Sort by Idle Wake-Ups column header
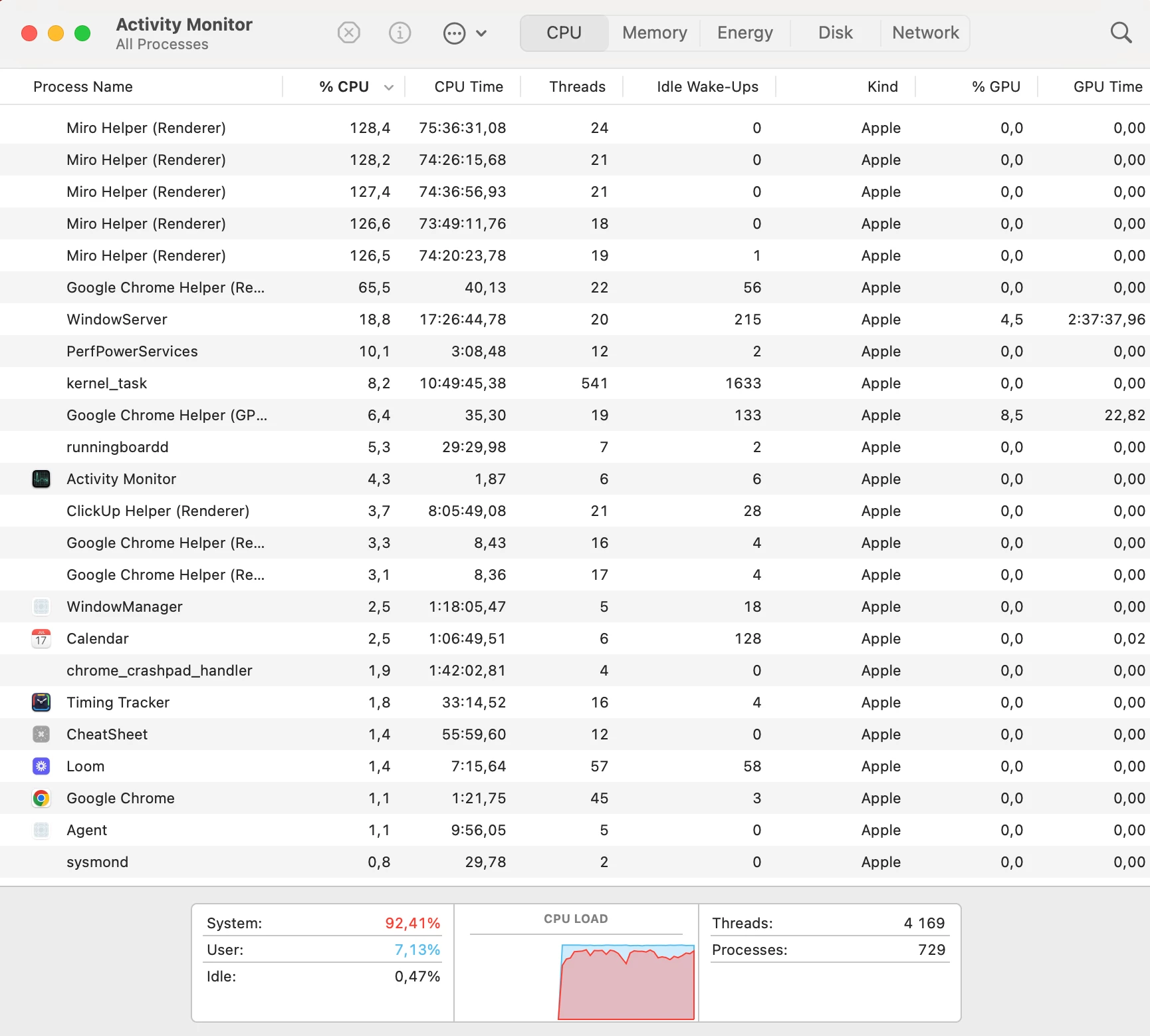1150x1036 pixels. tap(707, 87)
